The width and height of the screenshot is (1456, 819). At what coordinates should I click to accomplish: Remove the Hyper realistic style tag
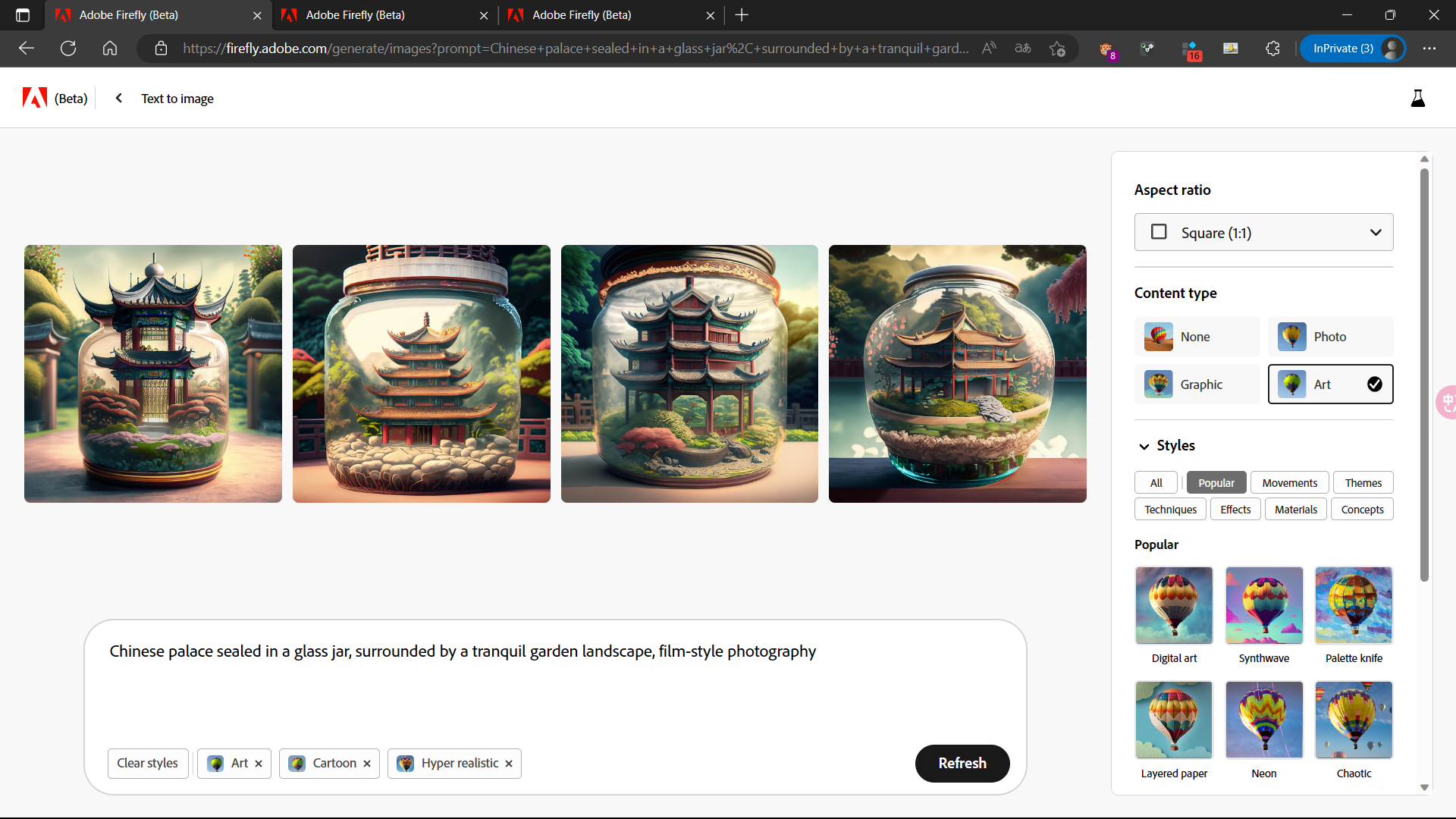pyautogui.click(x=509, y=764)
